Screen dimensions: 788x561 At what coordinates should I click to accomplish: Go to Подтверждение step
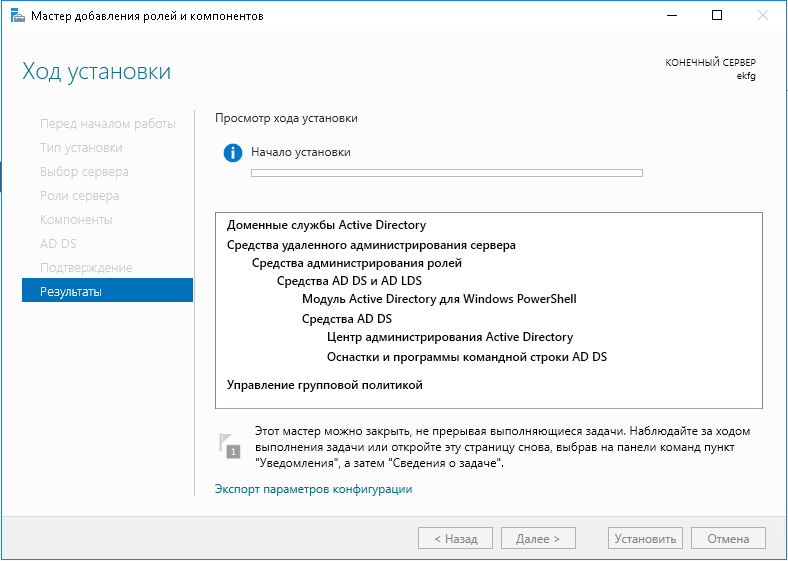coord(86,267)
